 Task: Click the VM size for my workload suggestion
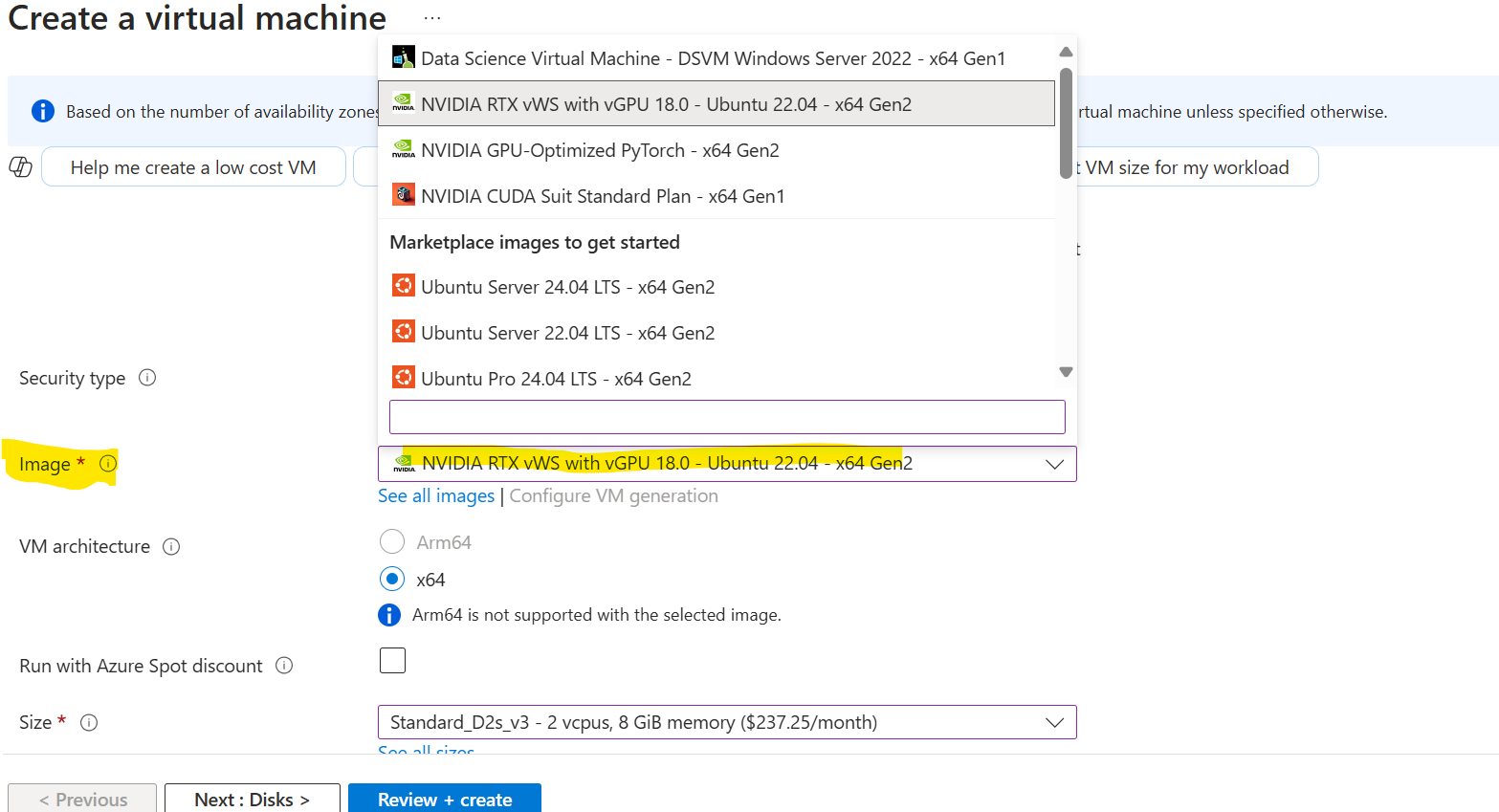point(1197,167)
